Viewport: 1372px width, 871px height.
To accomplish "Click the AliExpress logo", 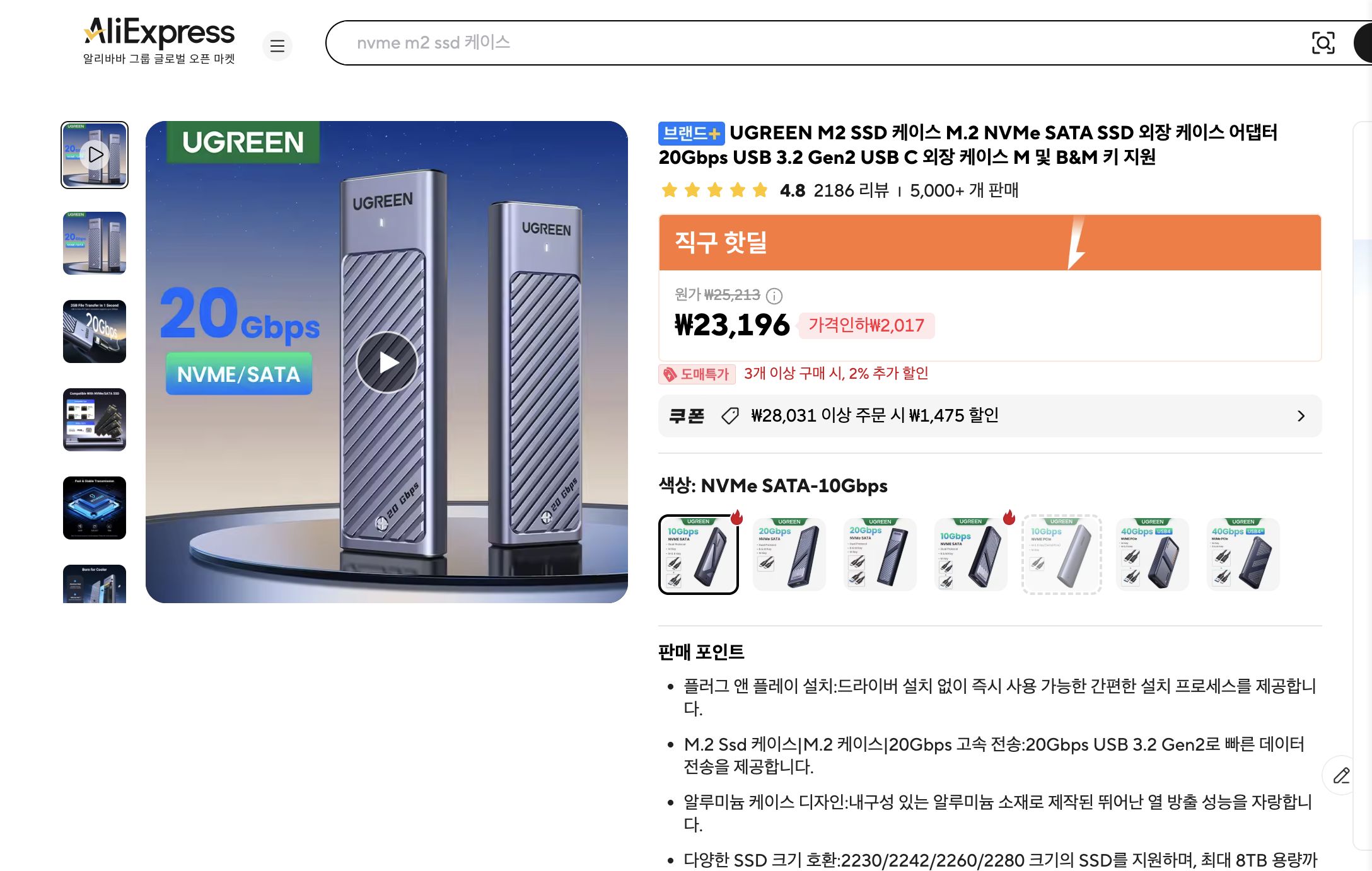I will coord(158,30).
